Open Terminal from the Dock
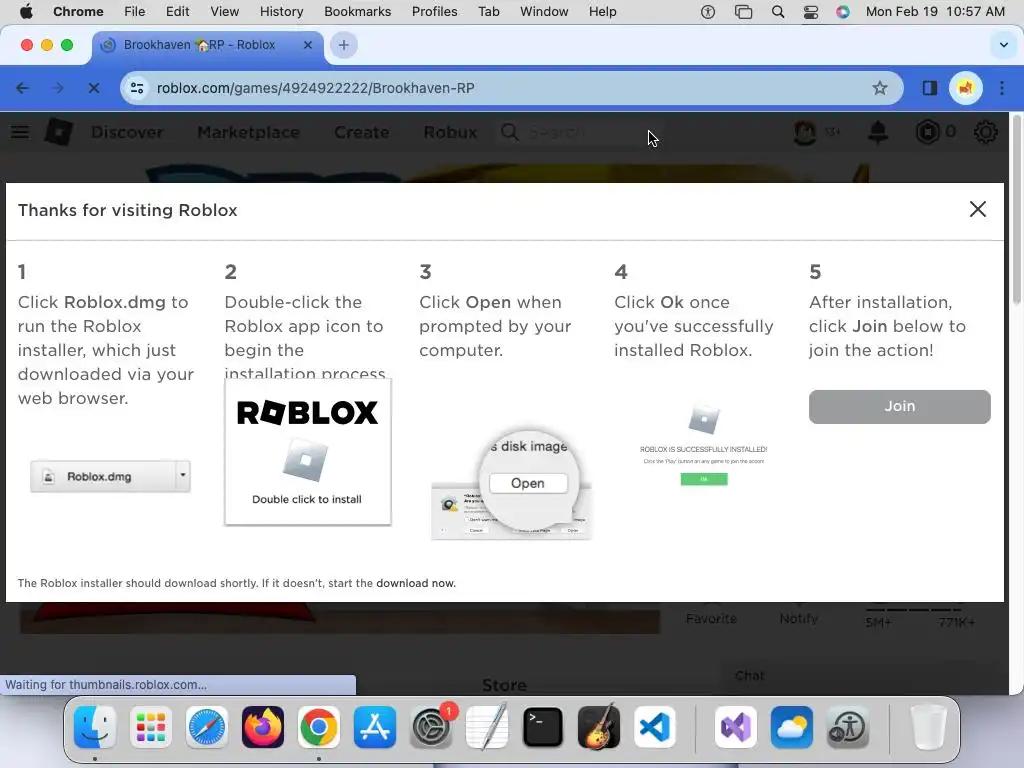The width and height of the screenshot is (1024, 768). pyautogui.click(x=543, y=727)
